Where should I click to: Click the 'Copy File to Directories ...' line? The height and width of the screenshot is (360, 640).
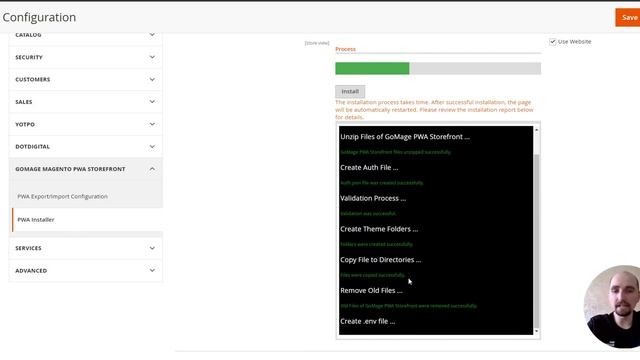(380, 260)
